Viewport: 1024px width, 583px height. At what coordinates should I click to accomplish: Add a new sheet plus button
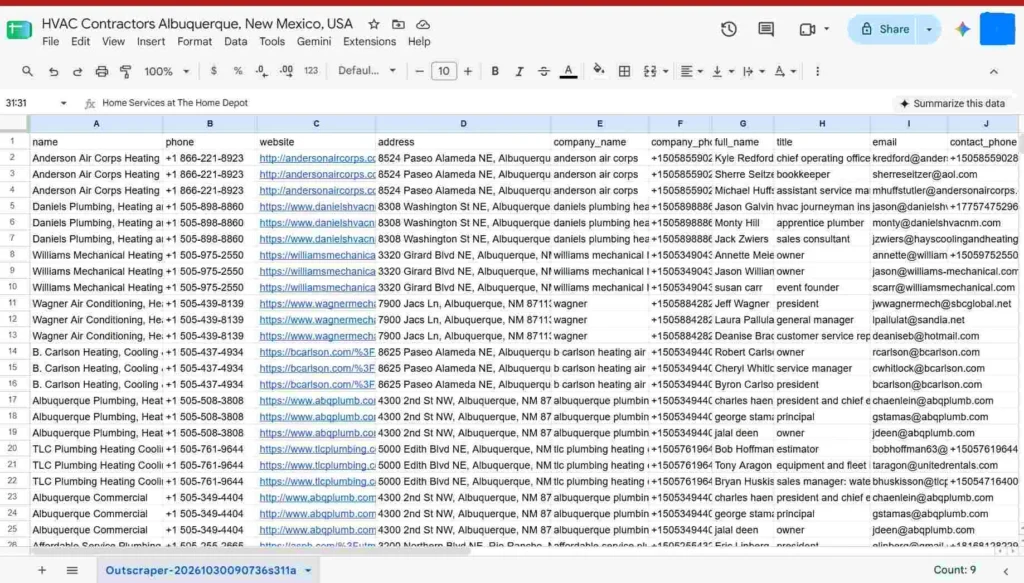[42, 570]
